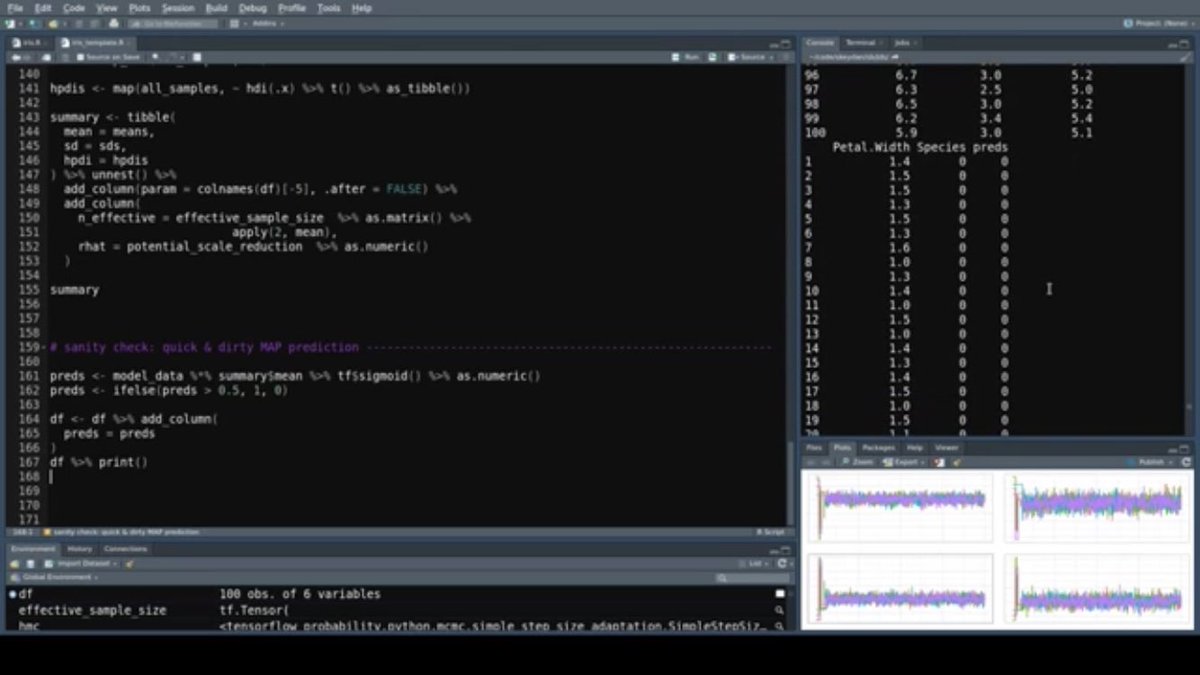Click the bottom-left trace plot
The height and width of the screenshot is (675, 1200).
(x=900, y=589)
